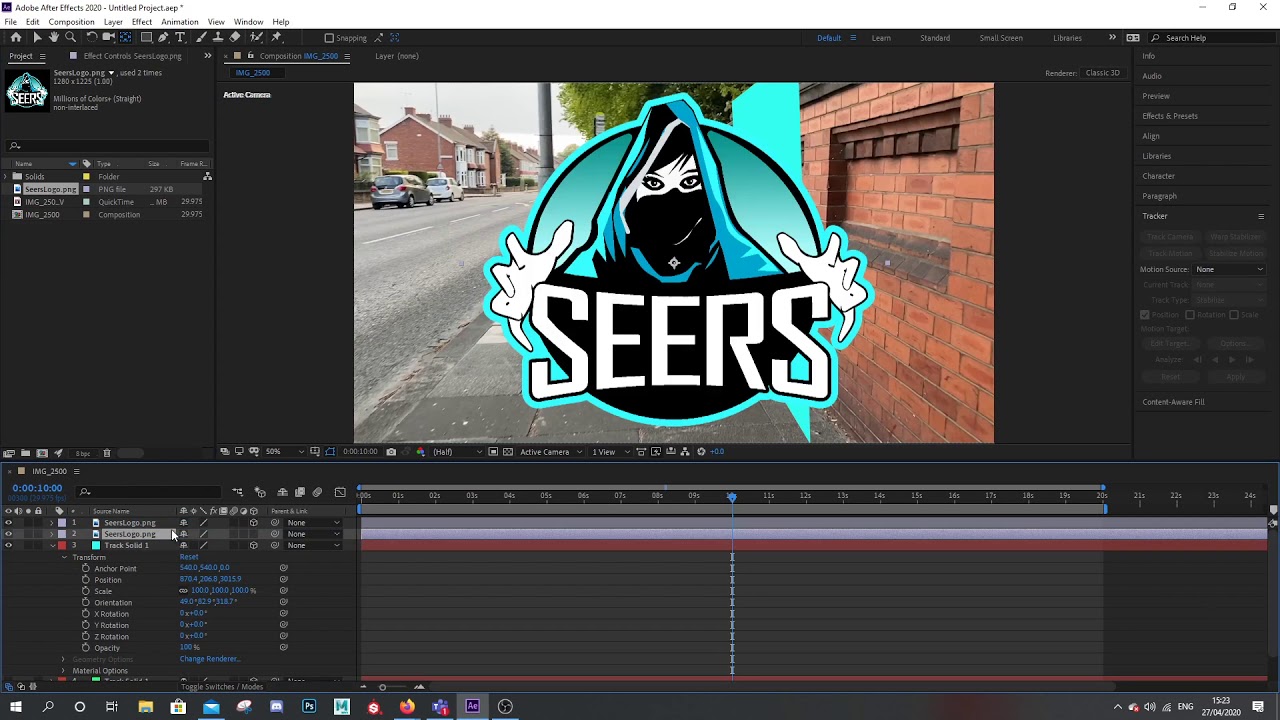The height and width of the screenshot is (720, 1280).
Task: Expand layer 1 SeersLogo.png properties
Action: tap(51, 522)
